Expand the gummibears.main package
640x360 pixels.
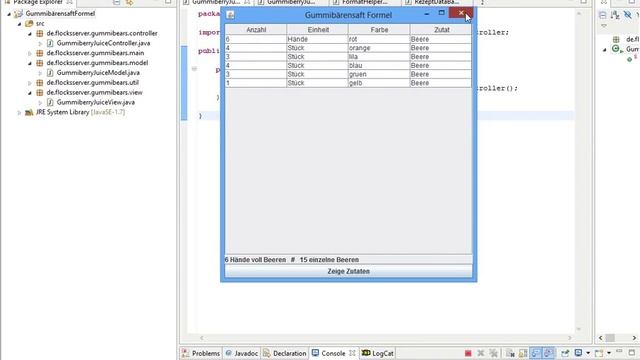click(x=30, y=53)
